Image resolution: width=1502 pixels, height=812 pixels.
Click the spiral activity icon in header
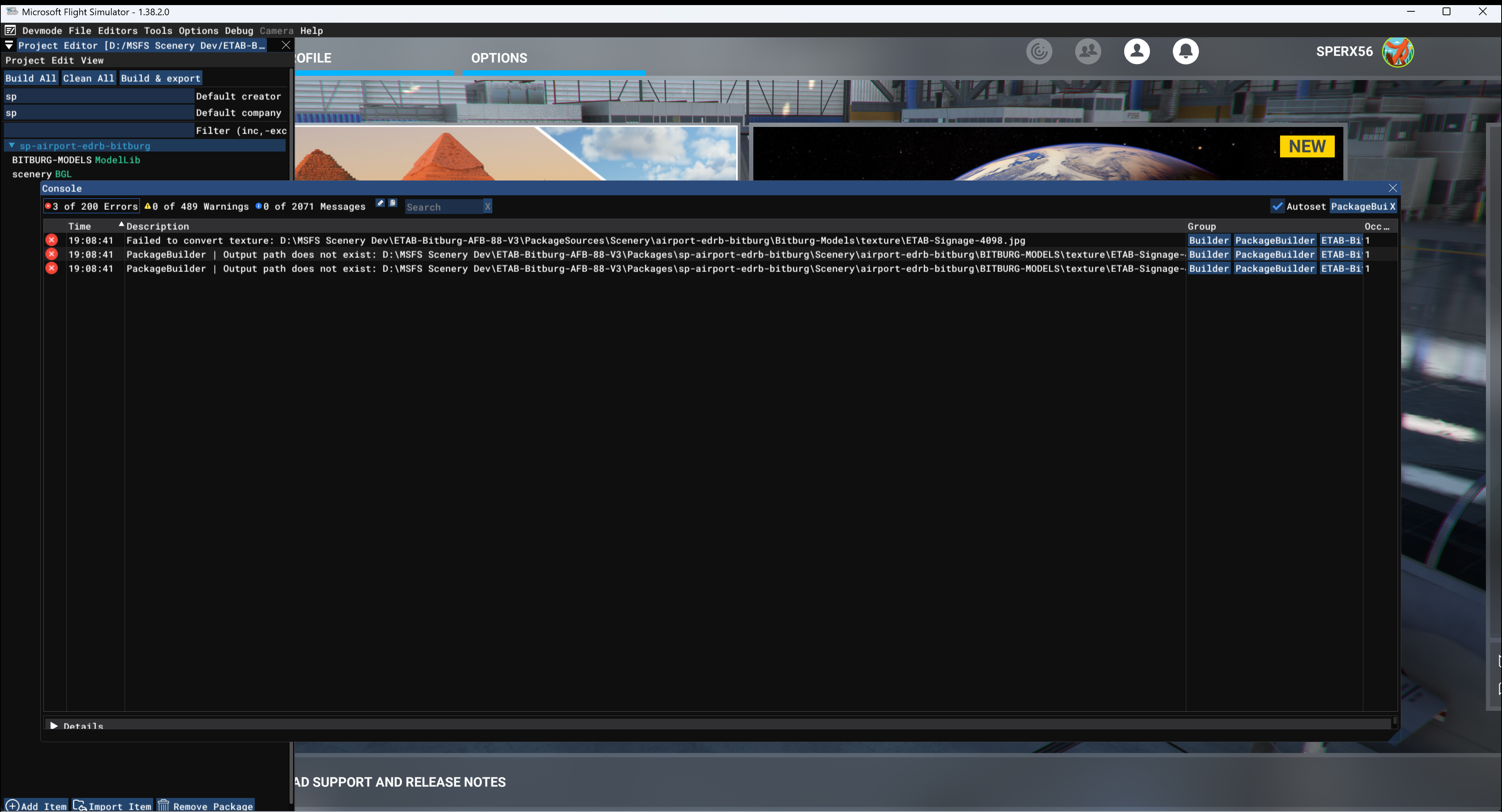(x=1039, y=51)
